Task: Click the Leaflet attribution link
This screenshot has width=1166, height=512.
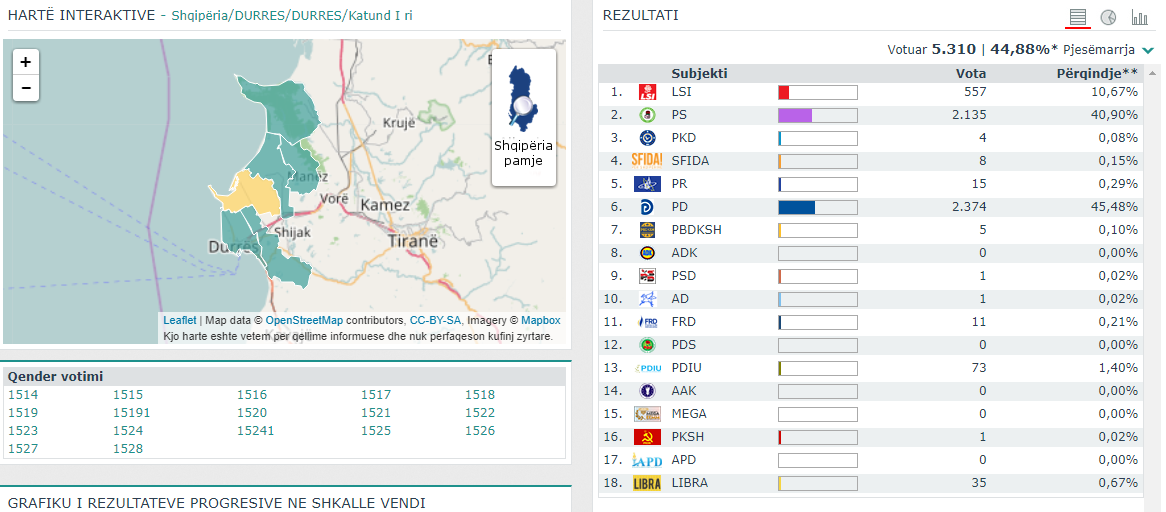Action: (179, 320)
